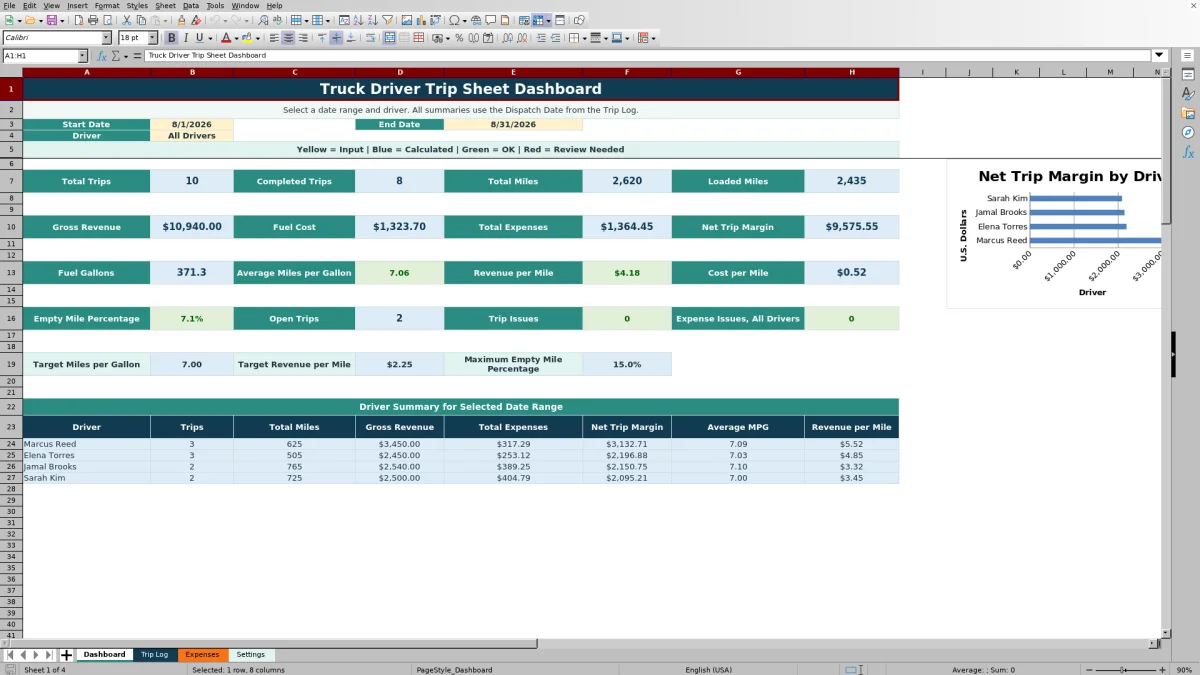This screenshot has width=1200, height=675.
Task: Open Find and Replace icon
Action: pyautogui.click(x=263, y=20)
